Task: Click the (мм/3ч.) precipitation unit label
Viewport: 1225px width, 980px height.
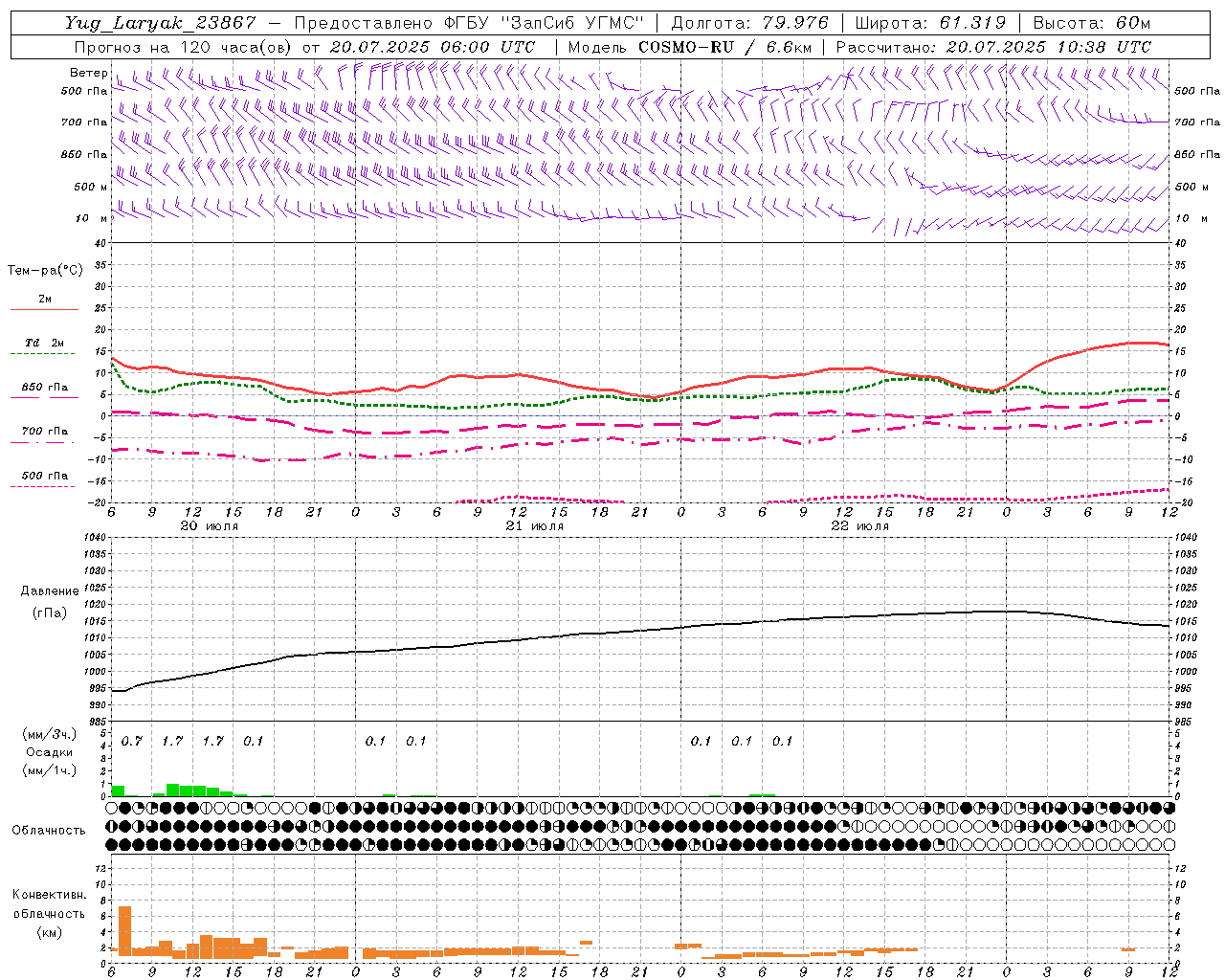Action: (50, 734)
